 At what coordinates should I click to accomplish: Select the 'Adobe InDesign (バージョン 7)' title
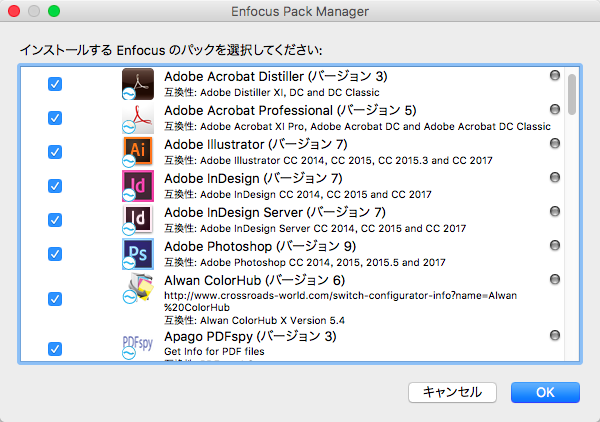pos(253,179)
